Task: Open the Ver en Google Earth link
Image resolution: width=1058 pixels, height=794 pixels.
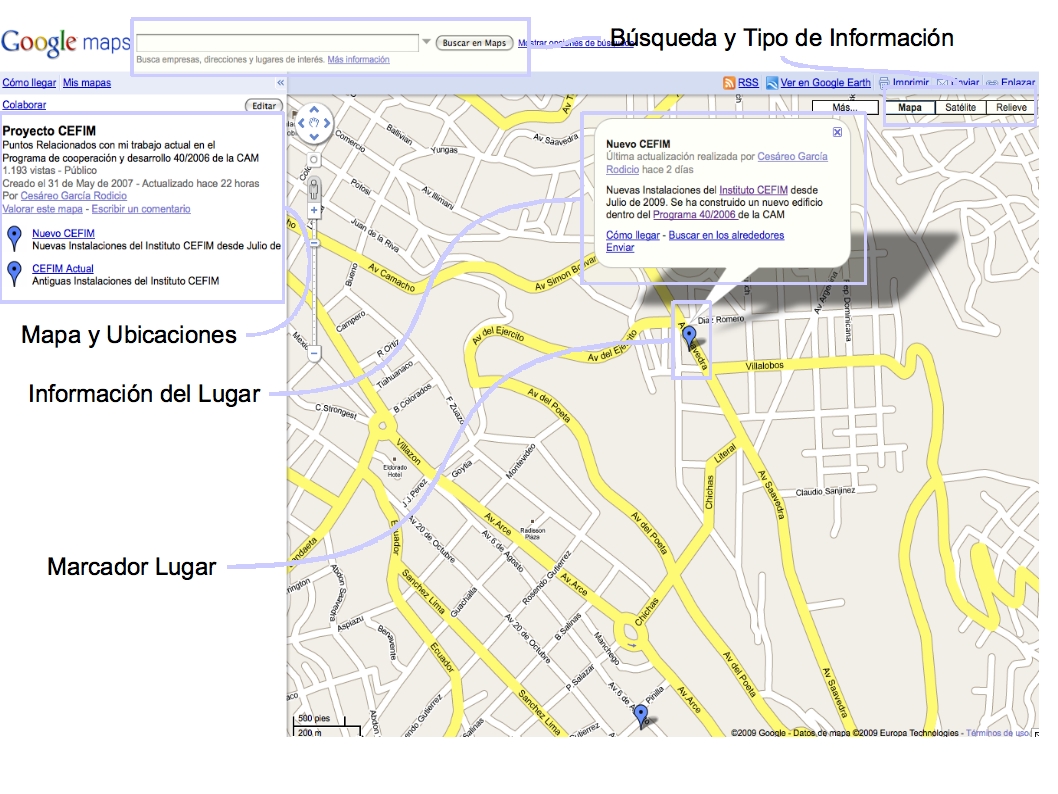Action: (826, 83)
